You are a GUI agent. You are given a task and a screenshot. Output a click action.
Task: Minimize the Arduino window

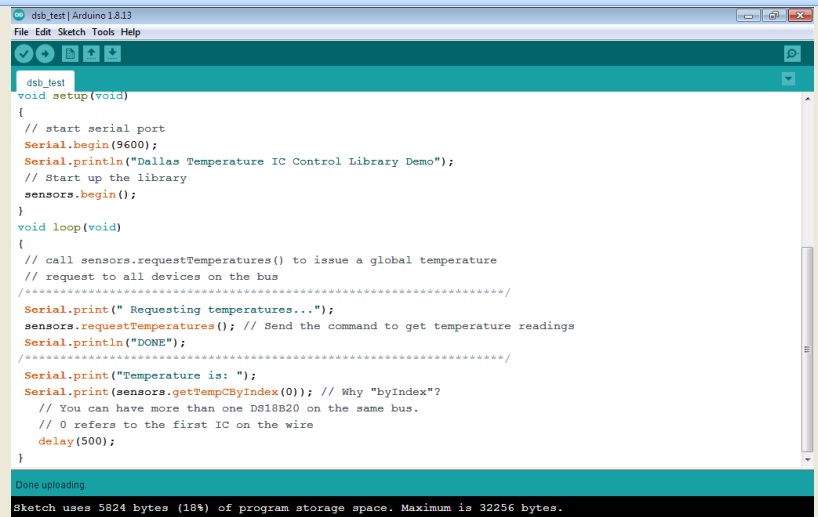[748, 16]
